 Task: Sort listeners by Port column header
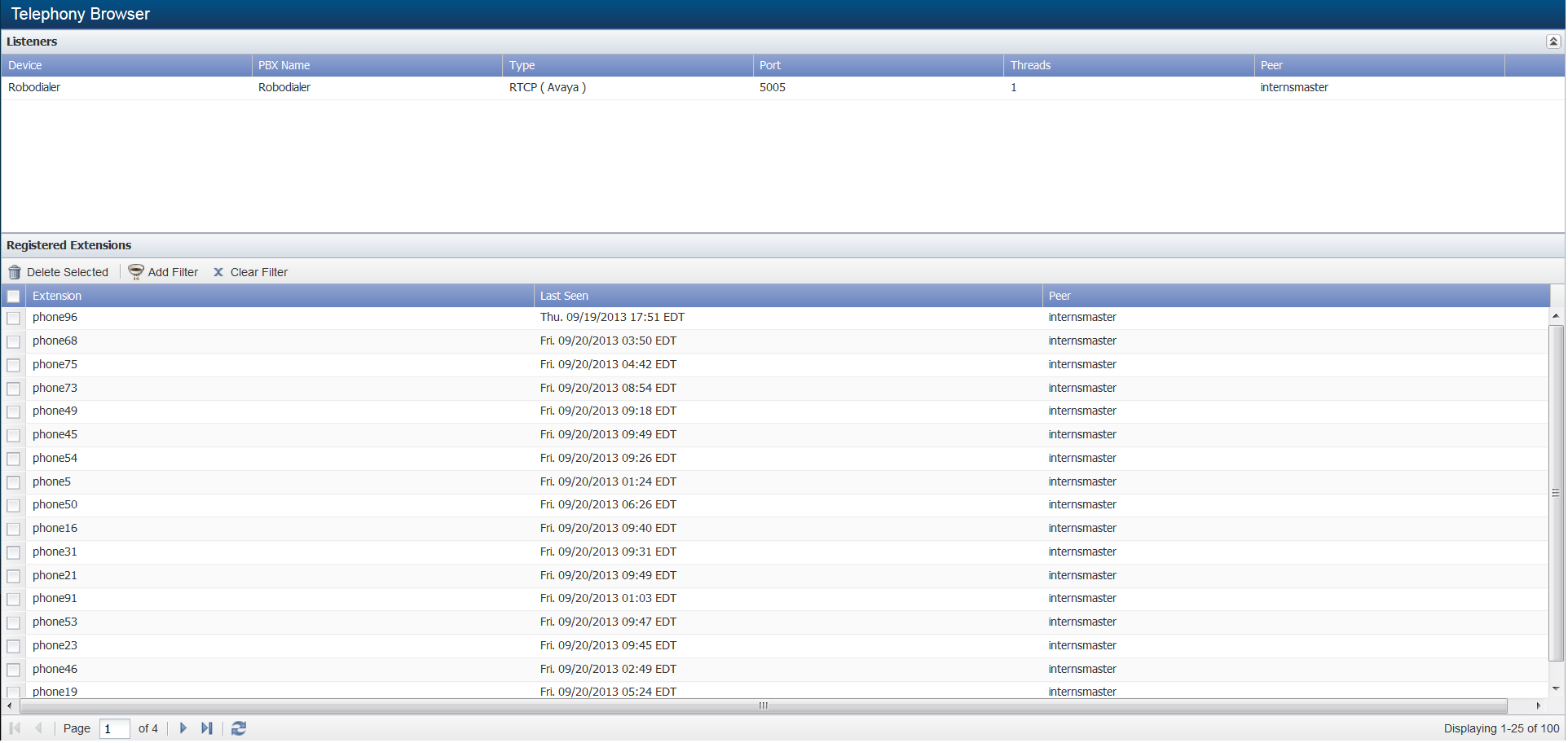(879, 66)
